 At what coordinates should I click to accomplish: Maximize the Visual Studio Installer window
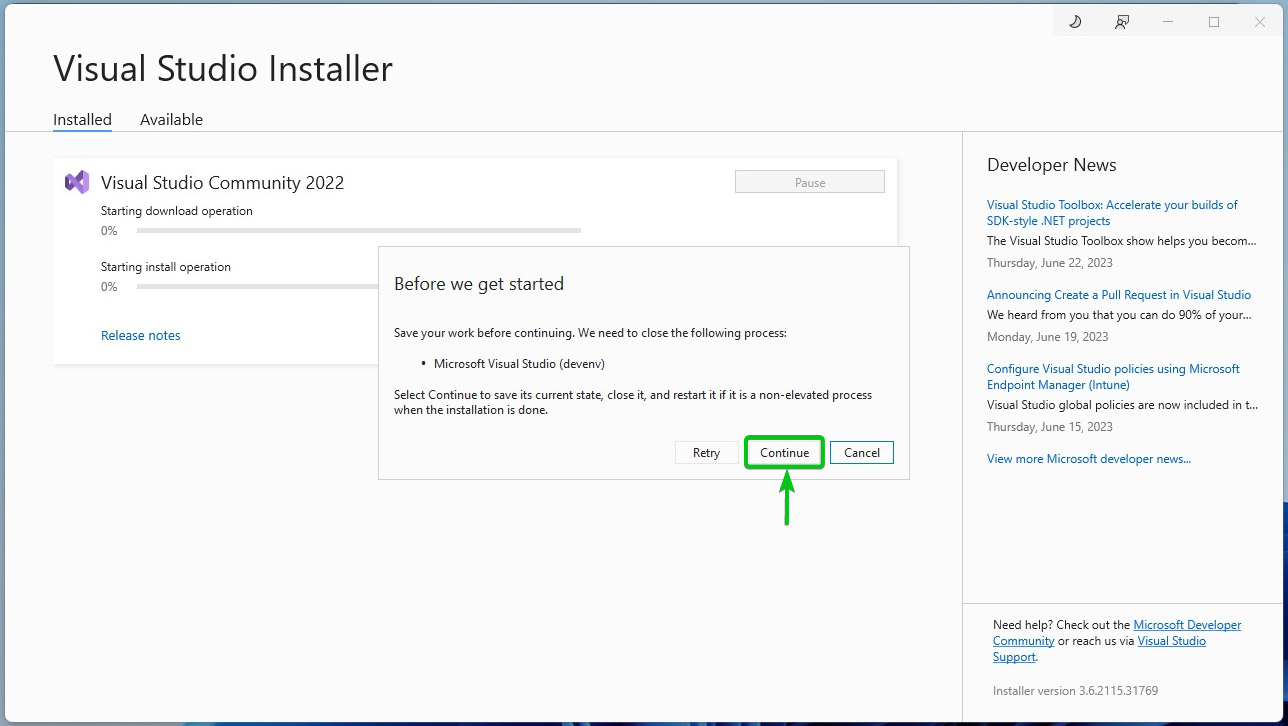click(x=1214, y=22)
